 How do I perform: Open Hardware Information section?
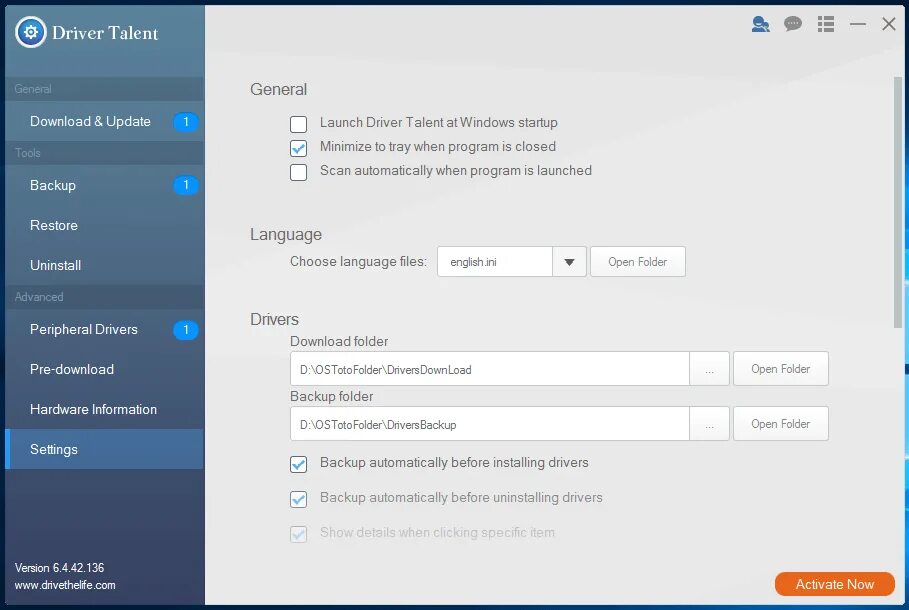point(104,409)
